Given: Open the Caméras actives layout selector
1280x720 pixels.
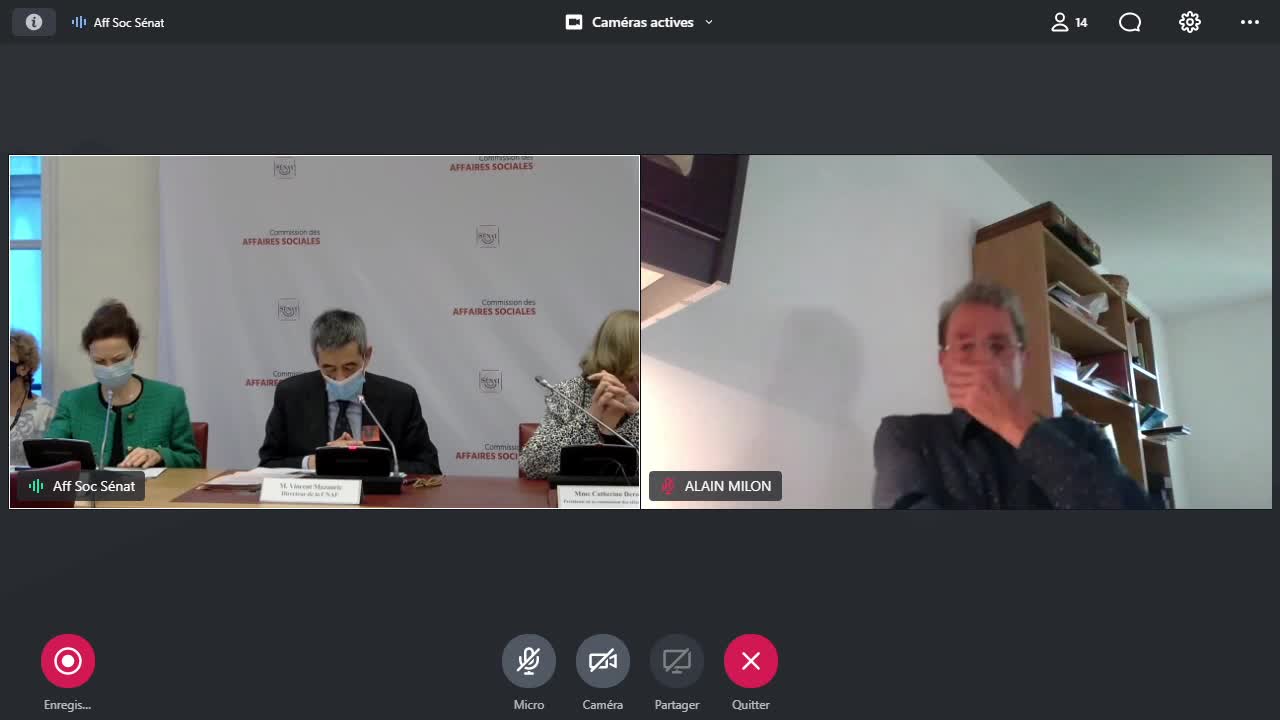Looking at the screenshot, I should [x=640, y=22].
